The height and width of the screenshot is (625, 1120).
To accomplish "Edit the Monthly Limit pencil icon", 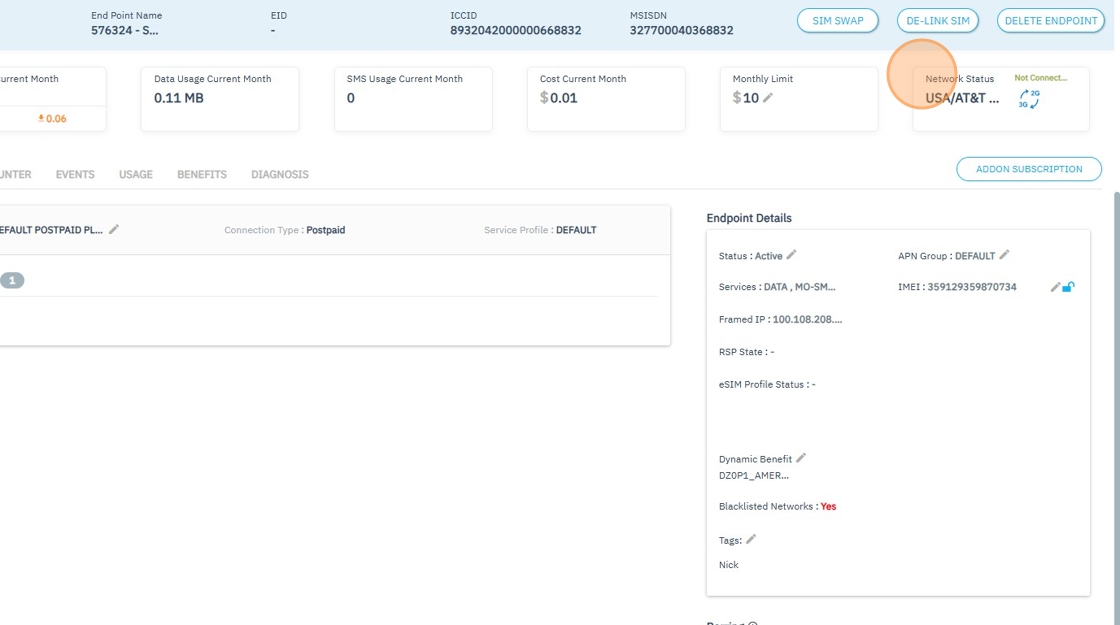I will [x=768, y=98].
